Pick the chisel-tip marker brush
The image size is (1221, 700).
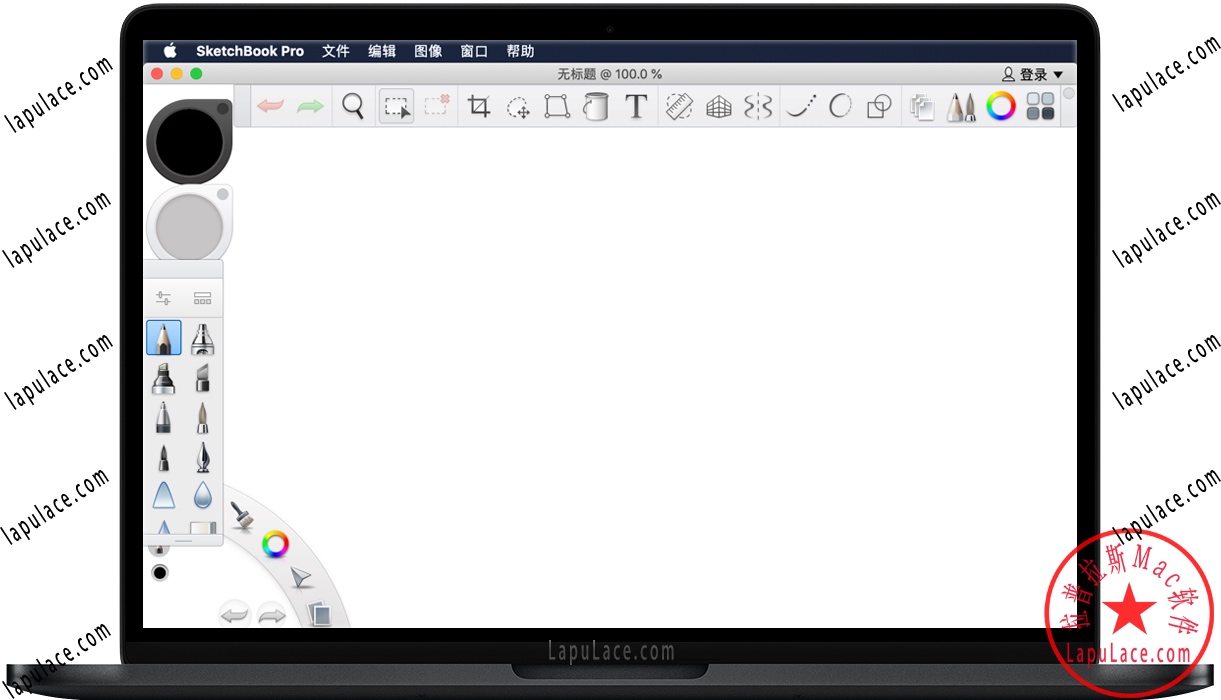(203, 378)
